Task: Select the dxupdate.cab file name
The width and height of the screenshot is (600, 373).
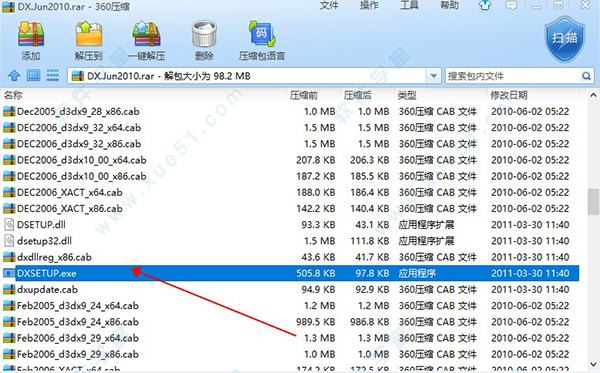Action: (x=47, y=289)
